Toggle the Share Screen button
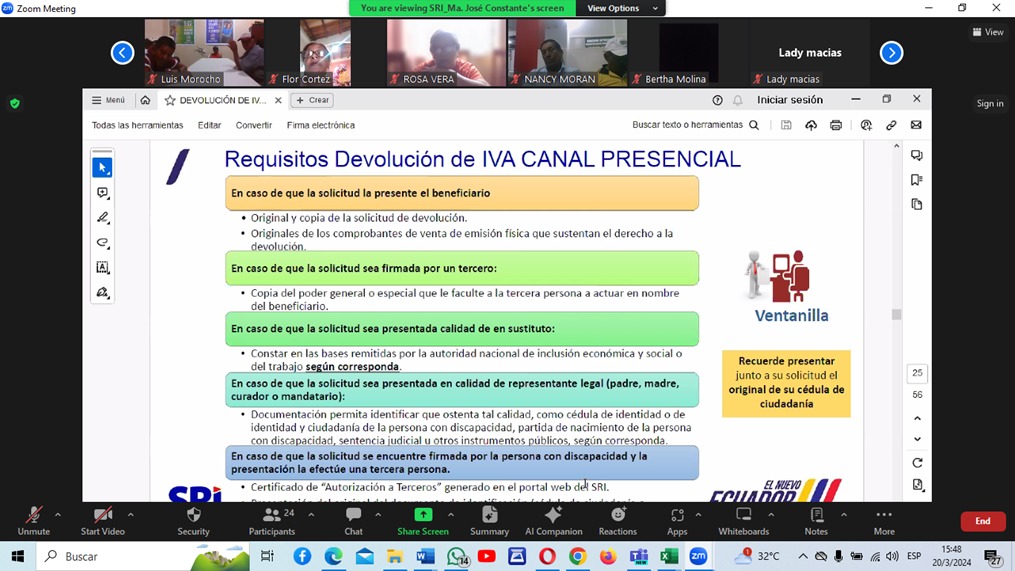Viewport: 1015px width, 571px height. click(x=423, y=520)
